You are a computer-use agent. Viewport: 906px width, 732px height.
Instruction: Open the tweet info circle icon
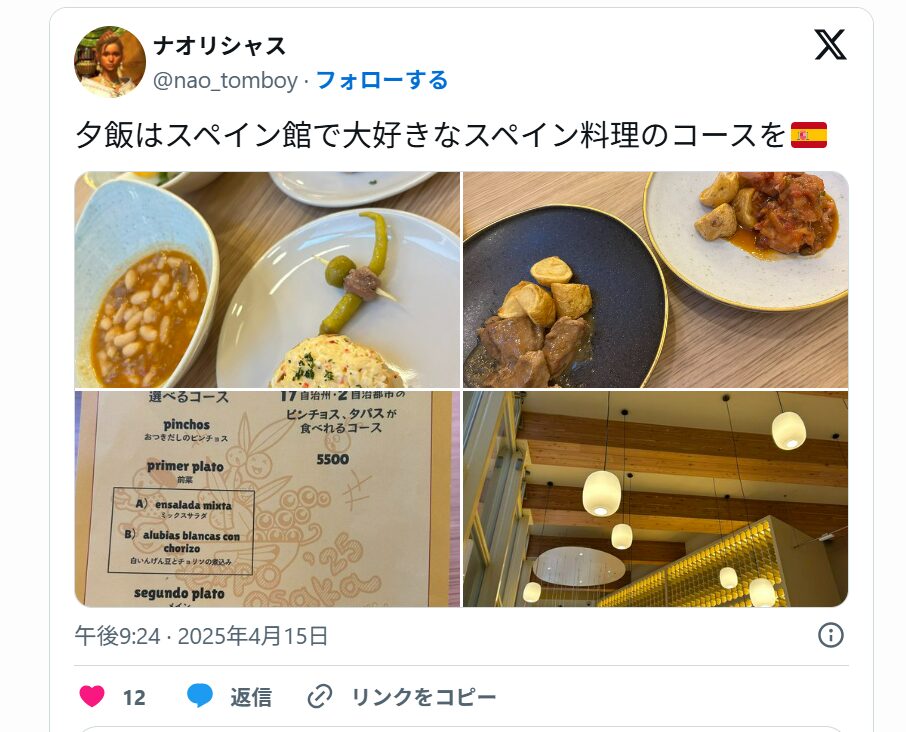pos(831,635)
